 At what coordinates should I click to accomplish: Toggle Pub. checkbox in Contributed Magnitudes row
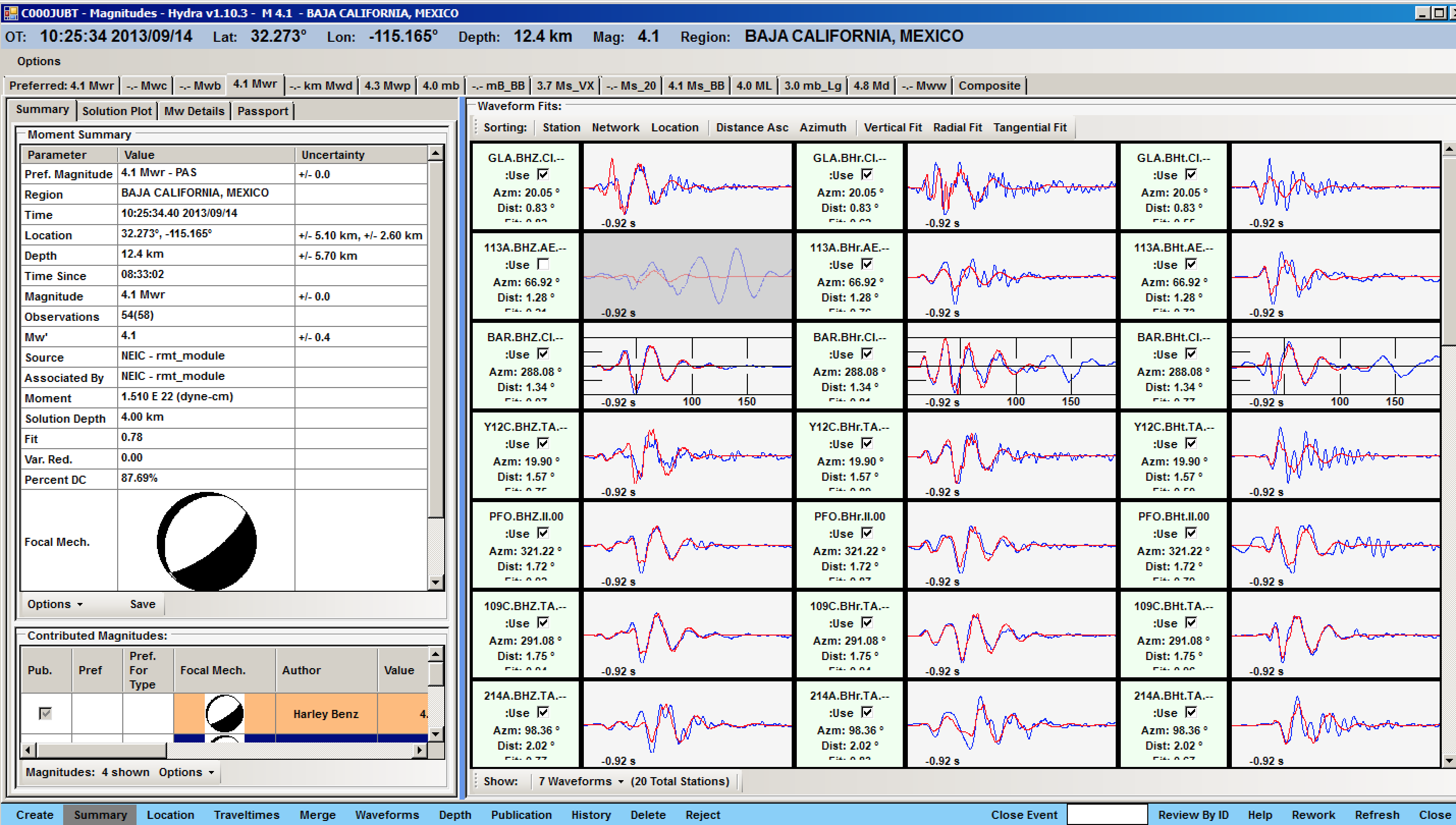point(45,713)
